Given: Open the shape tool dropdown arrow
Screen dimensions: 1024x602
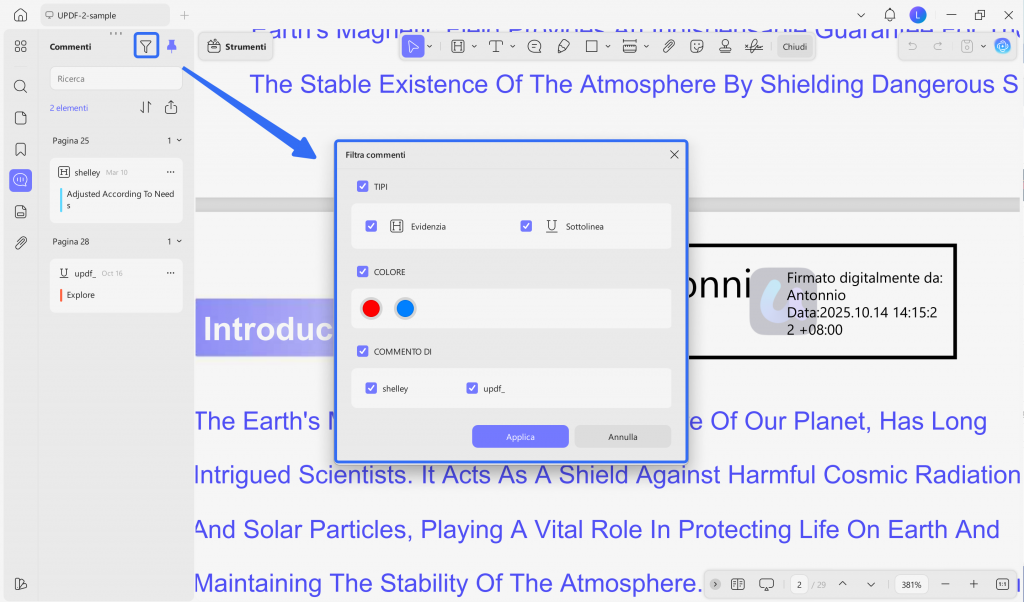Looking at the screenshot, I should click(x=608, y=46).
